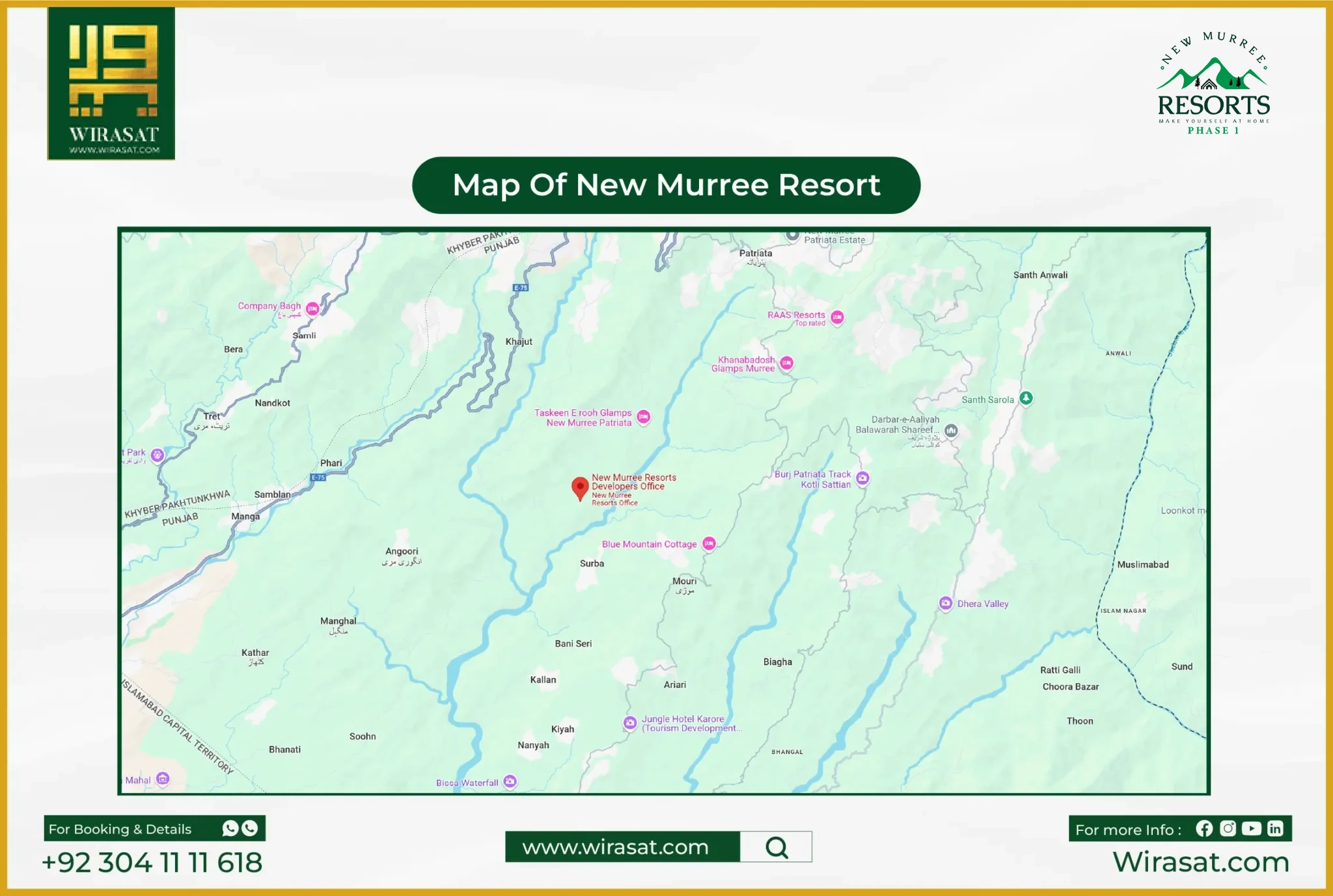Click the Sund label
Screen dimensions: 1333x896
1182,667
